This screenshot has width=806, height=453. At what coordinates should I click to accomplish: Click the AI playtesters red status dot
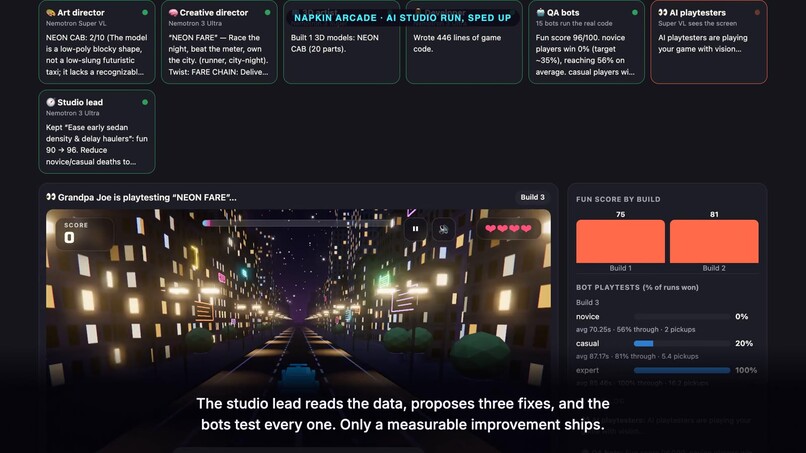(757, 12)
